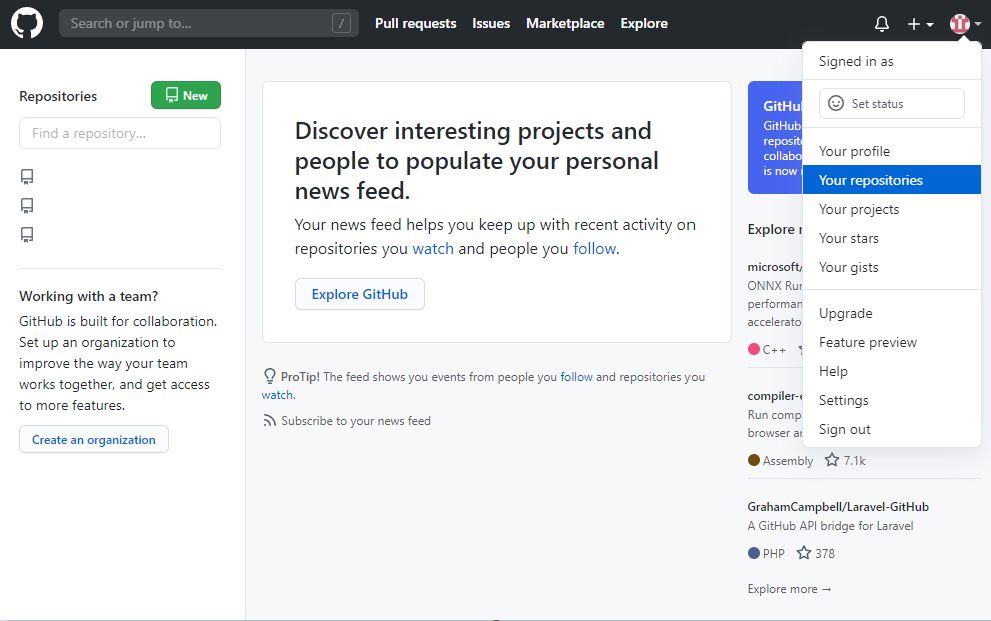
Task: Click the second repository icon in sidebar
Action: coord(27,205)
